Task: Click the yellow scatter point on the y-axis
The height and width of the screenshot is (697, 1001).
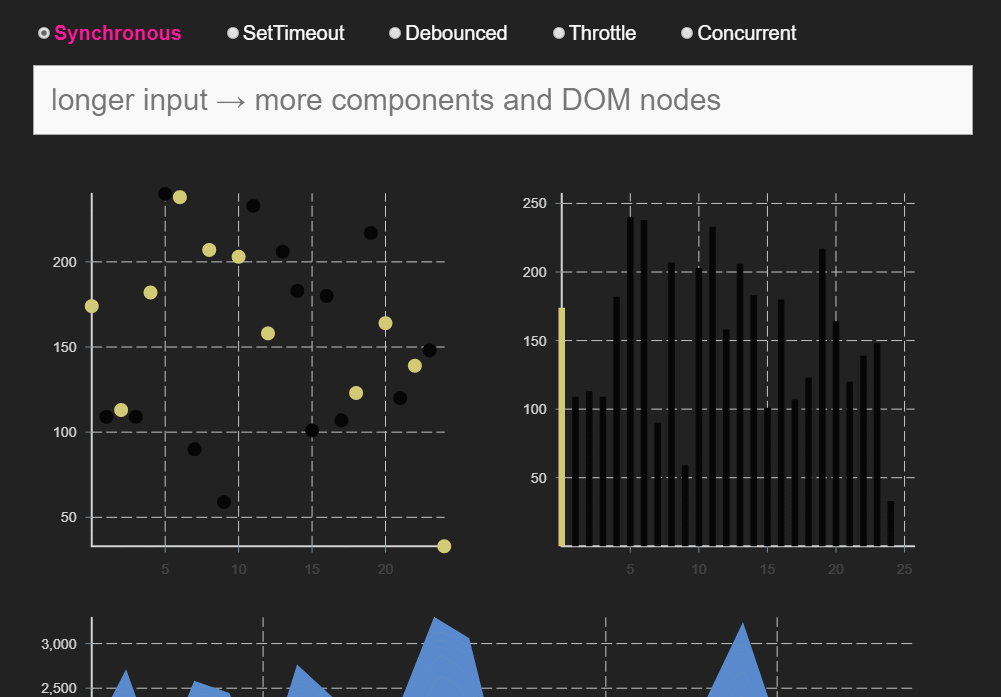Action: (92, 306)
